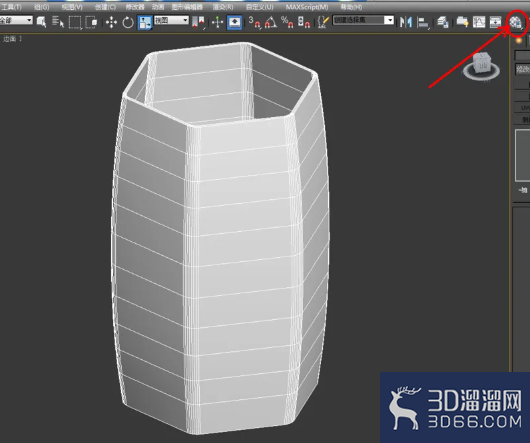Open the 创建(C) menu
This screenshot has width=530, height=443.
pyautogui.click(x=105, y=7)
